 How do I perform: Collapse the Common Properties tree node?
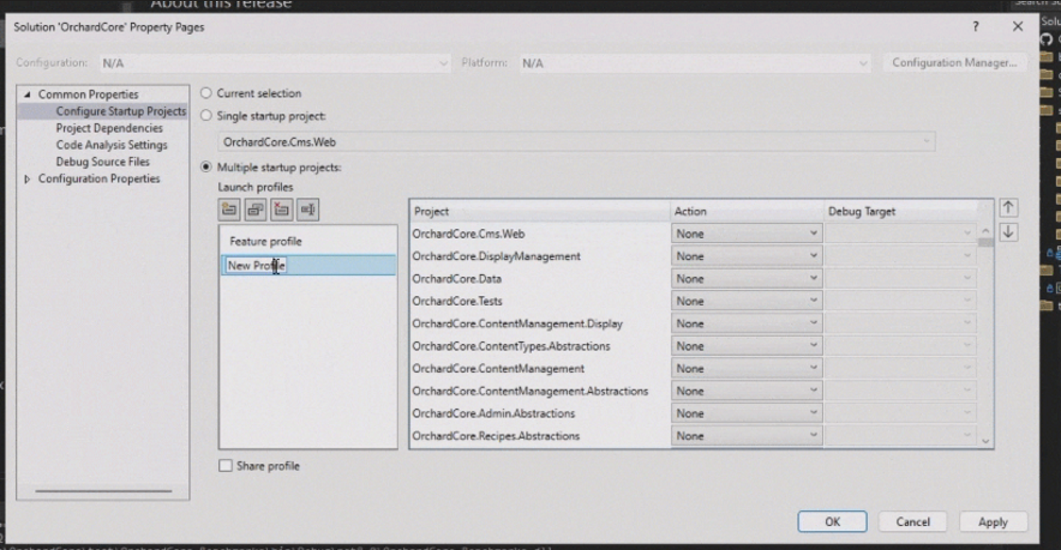(x=27, y=94)
